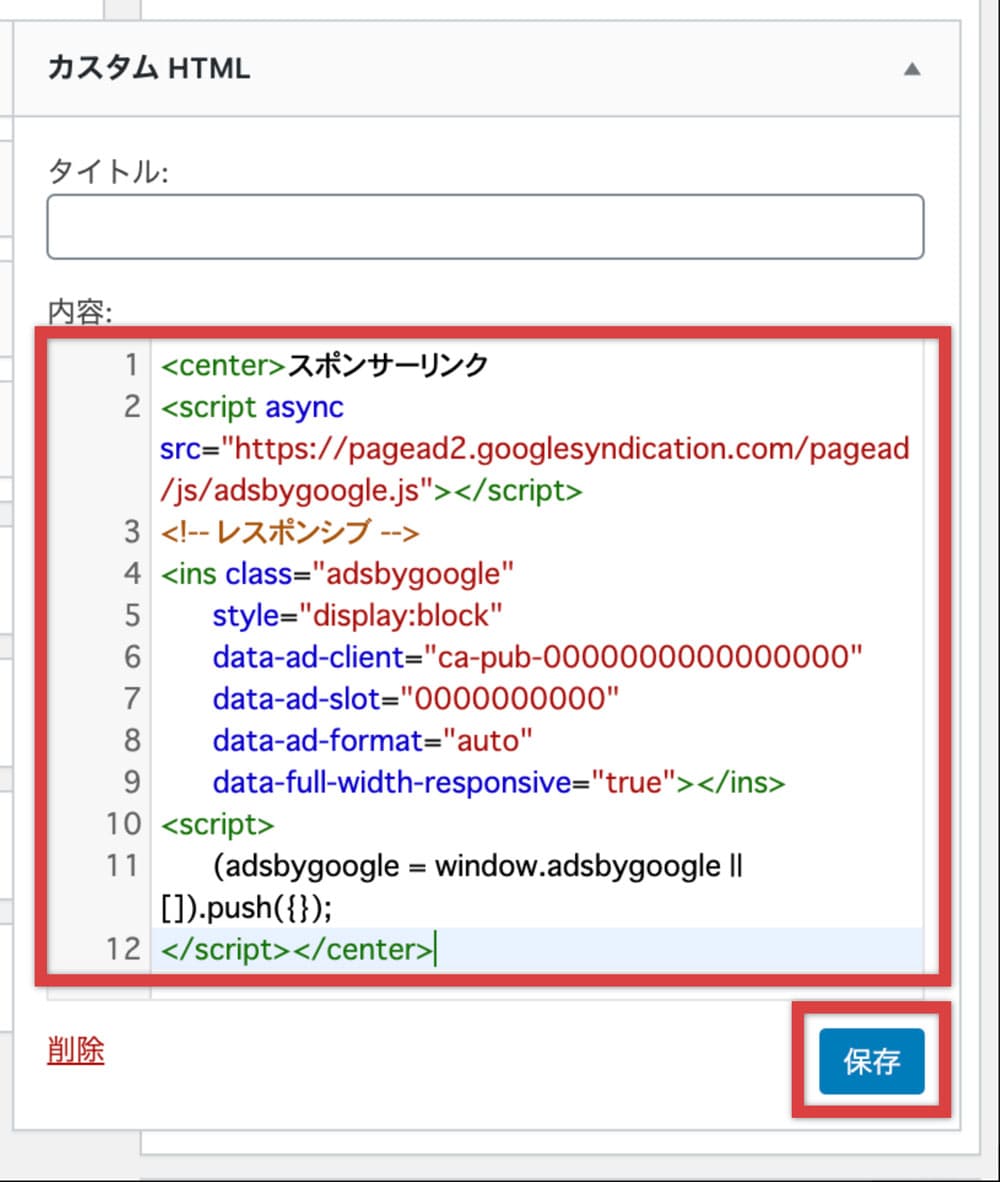Click the data-ad-client code line
Screen dimensions: 1000x1182
(x=537, y=657)
